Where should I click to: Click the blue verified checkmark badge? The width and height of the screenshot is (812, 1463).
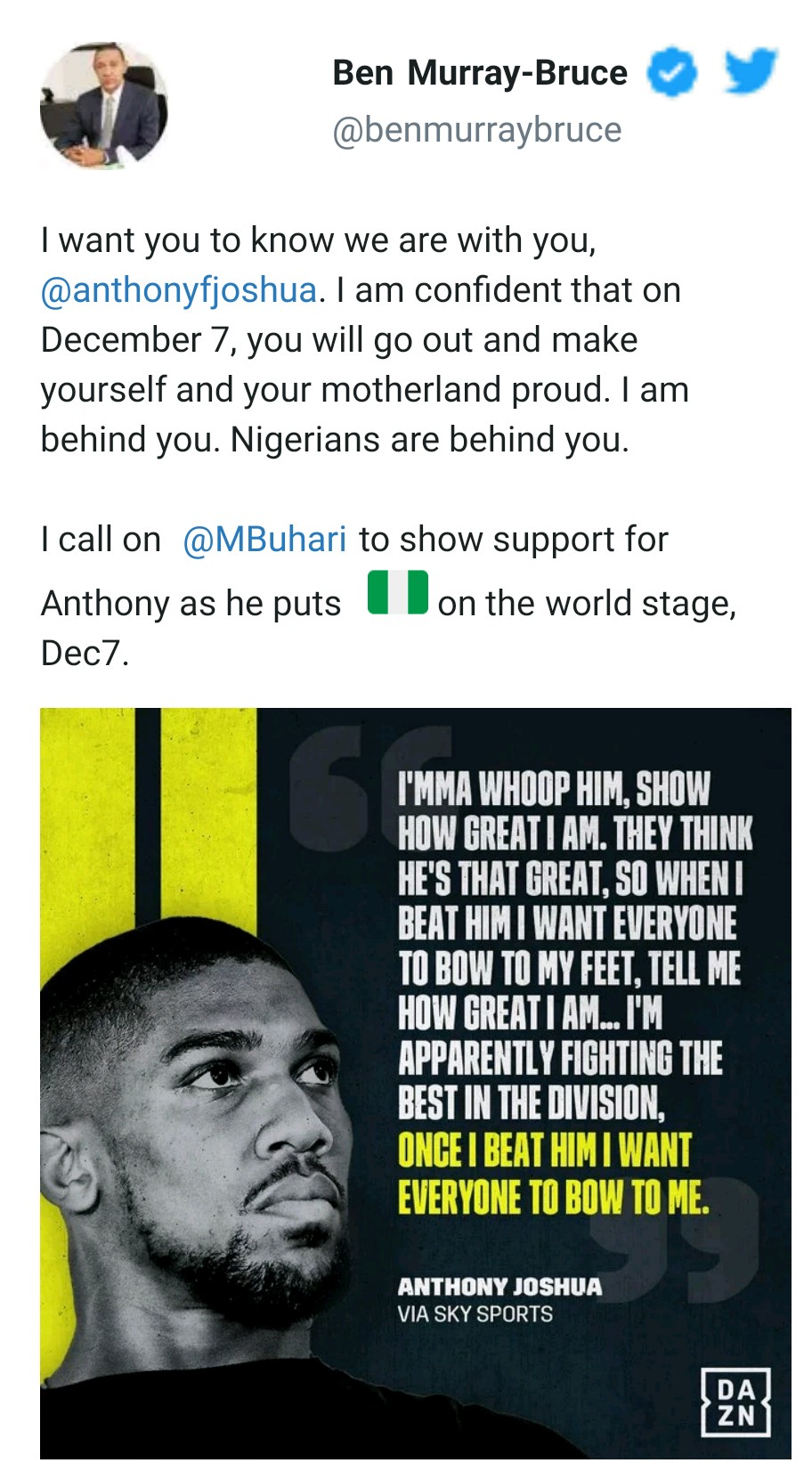pyautogui.click(x=671, y=73)
